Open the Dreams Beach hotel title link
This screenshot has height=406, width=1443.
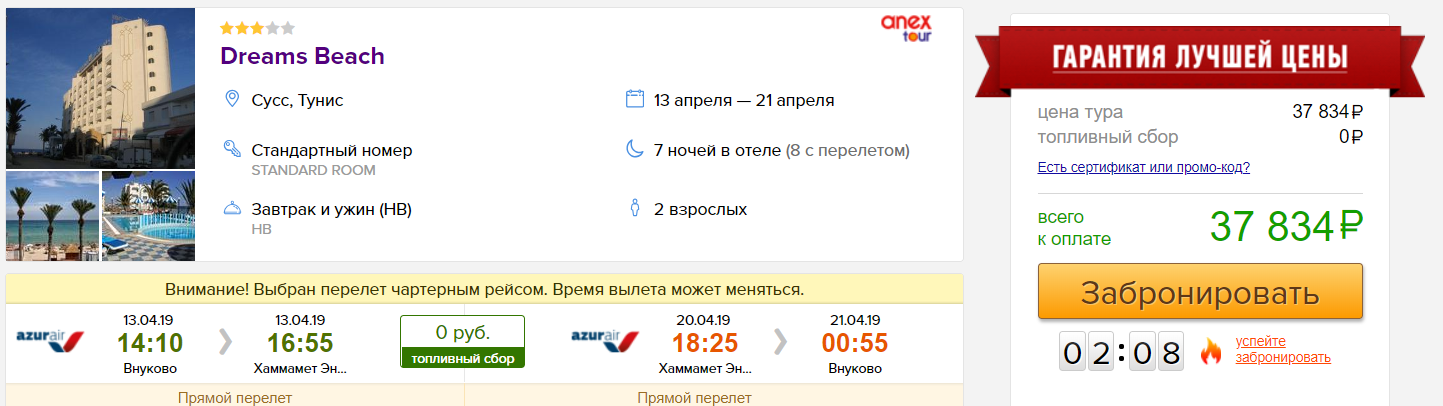pyautogui.click(x=302, y=56)
